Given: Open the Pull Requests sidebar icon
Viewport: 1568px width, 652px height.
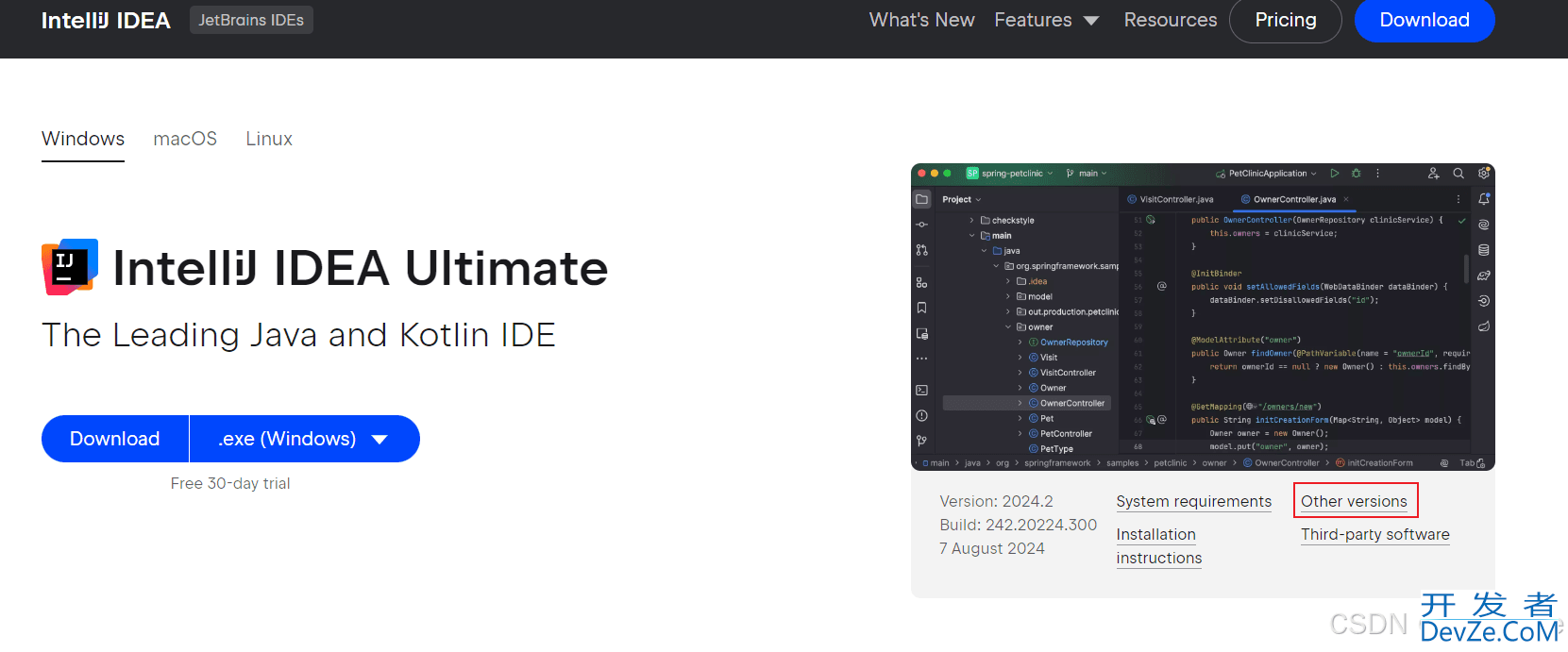Looking at the screenshot, I should pyautogui.click(x=922, y=250).
